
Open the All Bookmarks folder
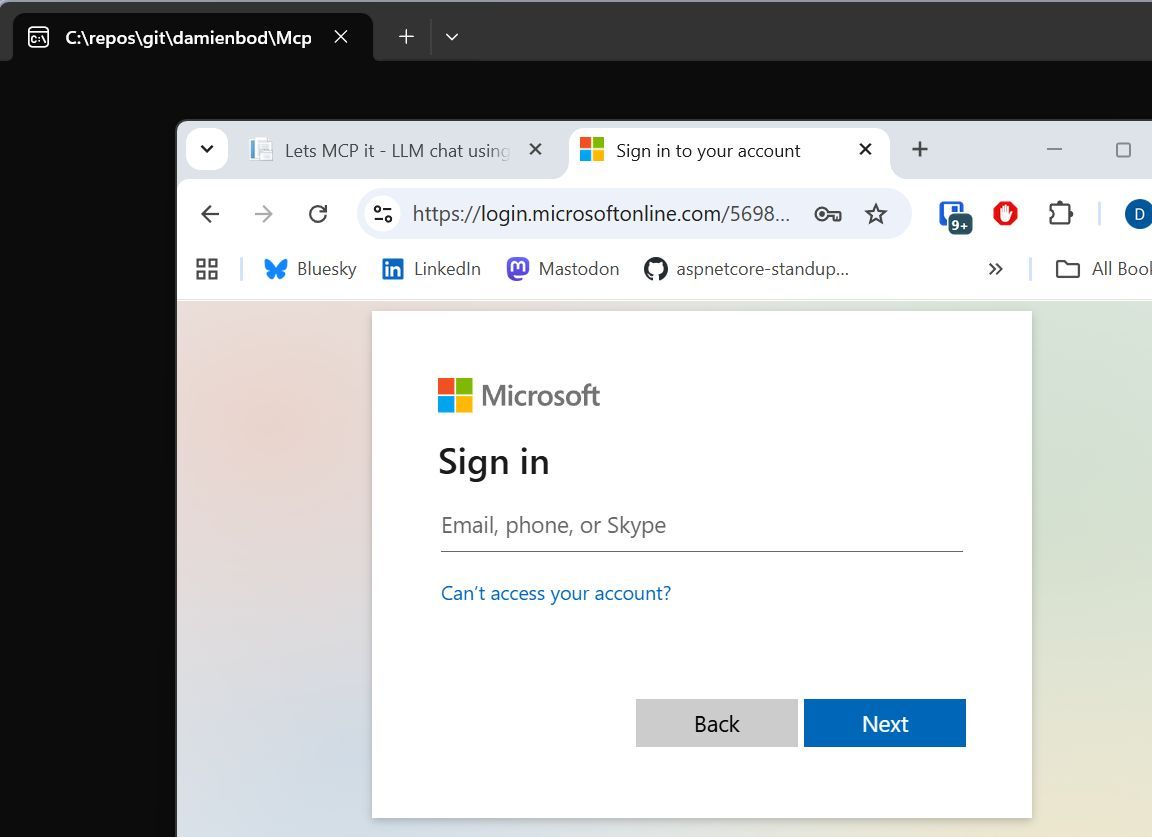click(x=1103, y=269)
